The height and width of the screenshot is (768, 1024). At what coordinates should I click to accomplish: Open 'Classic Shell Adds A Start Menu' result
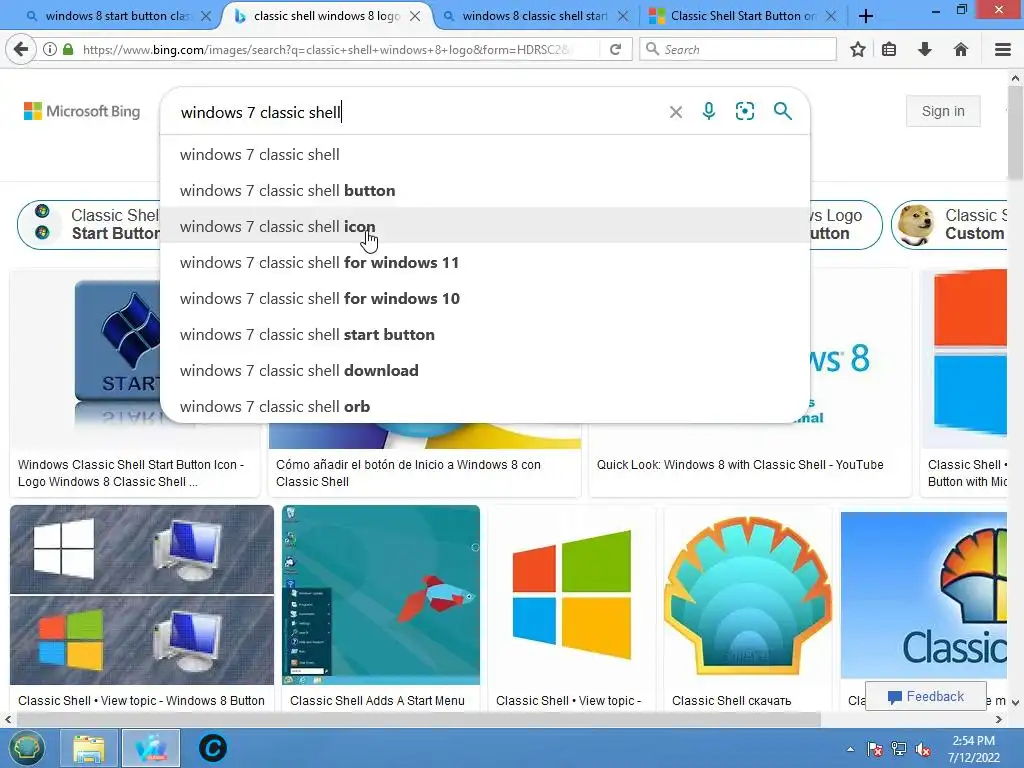pyautogui.click(x=377, y=700)
